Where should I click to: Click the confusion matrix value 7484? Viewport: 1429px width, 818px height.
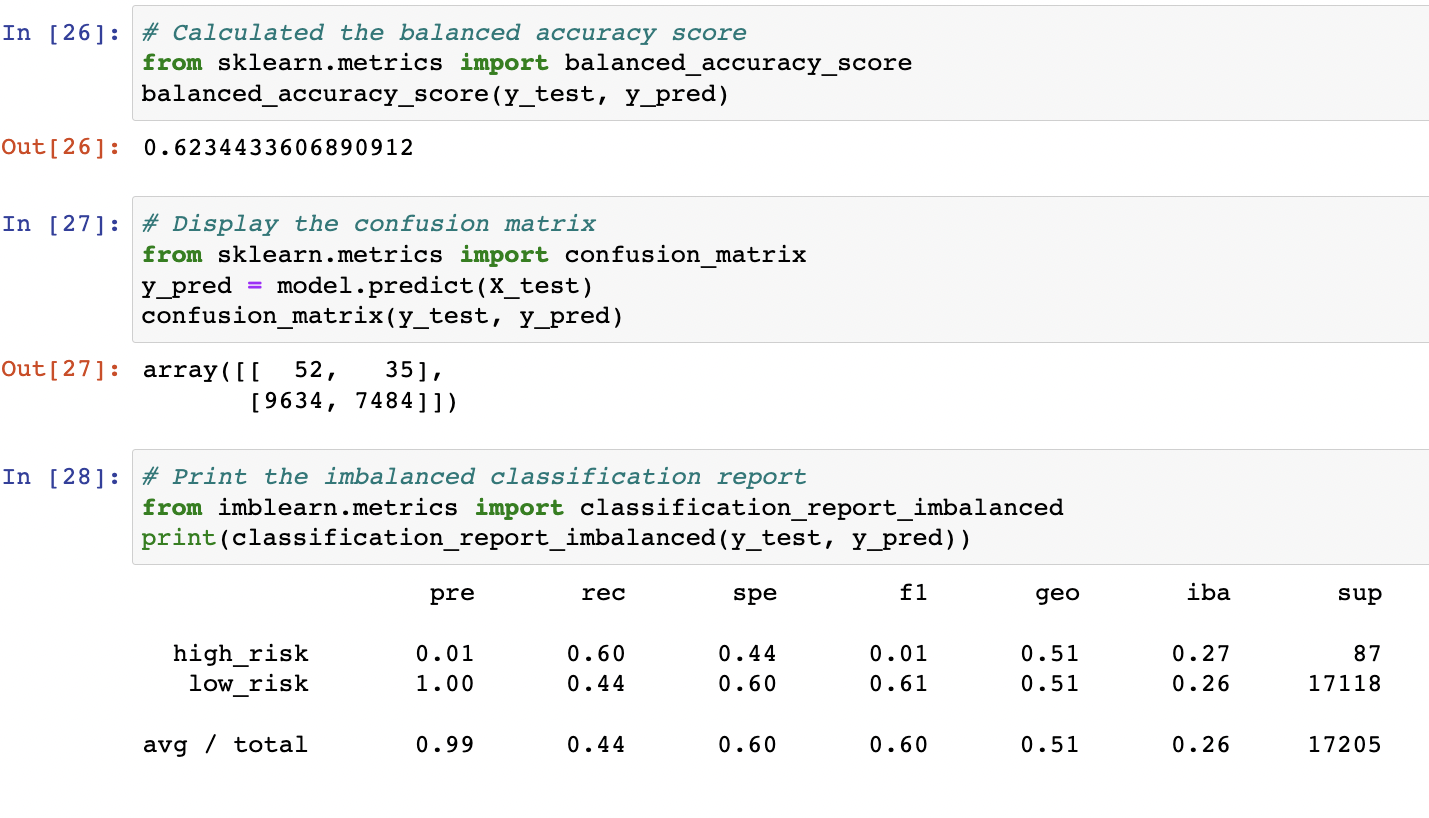click(385, 402)
